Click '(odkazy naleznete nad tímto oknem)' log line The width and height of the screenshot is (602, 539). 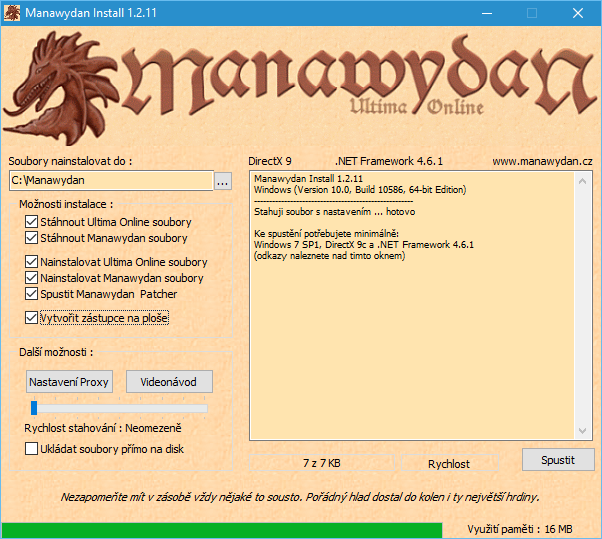pyautogui.click(x=329, y=256)
